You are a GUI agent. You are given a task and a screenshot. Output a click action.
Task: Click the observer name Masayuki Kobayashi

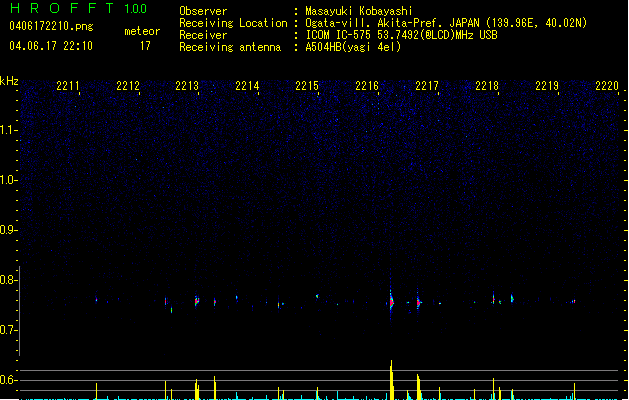pos(359,11)
